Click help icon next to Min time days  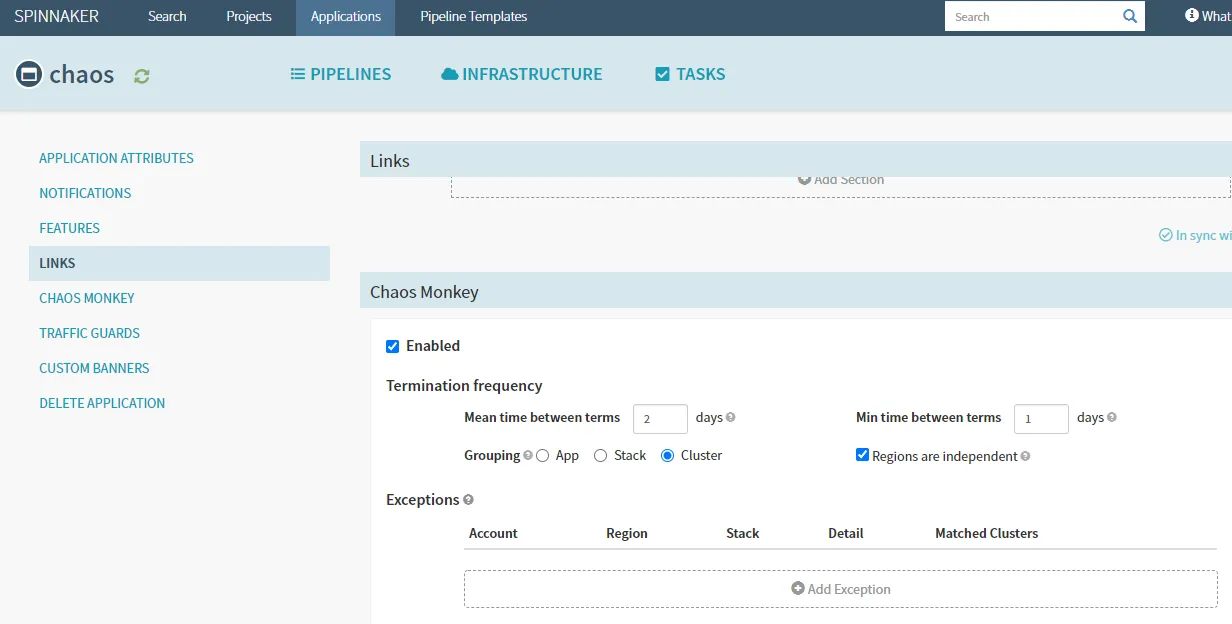coord(1112,418)
